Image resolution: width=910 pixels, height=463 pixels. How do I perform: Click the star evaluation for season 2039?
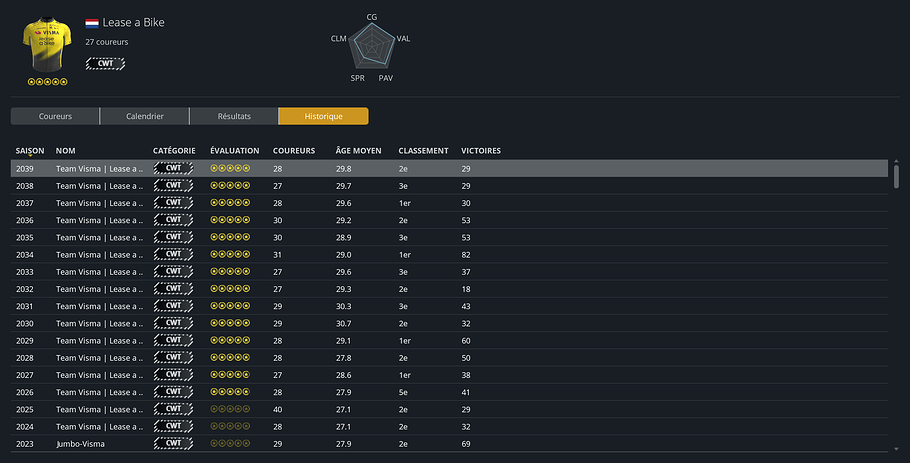pyautogui.click(x=230, y=168)
